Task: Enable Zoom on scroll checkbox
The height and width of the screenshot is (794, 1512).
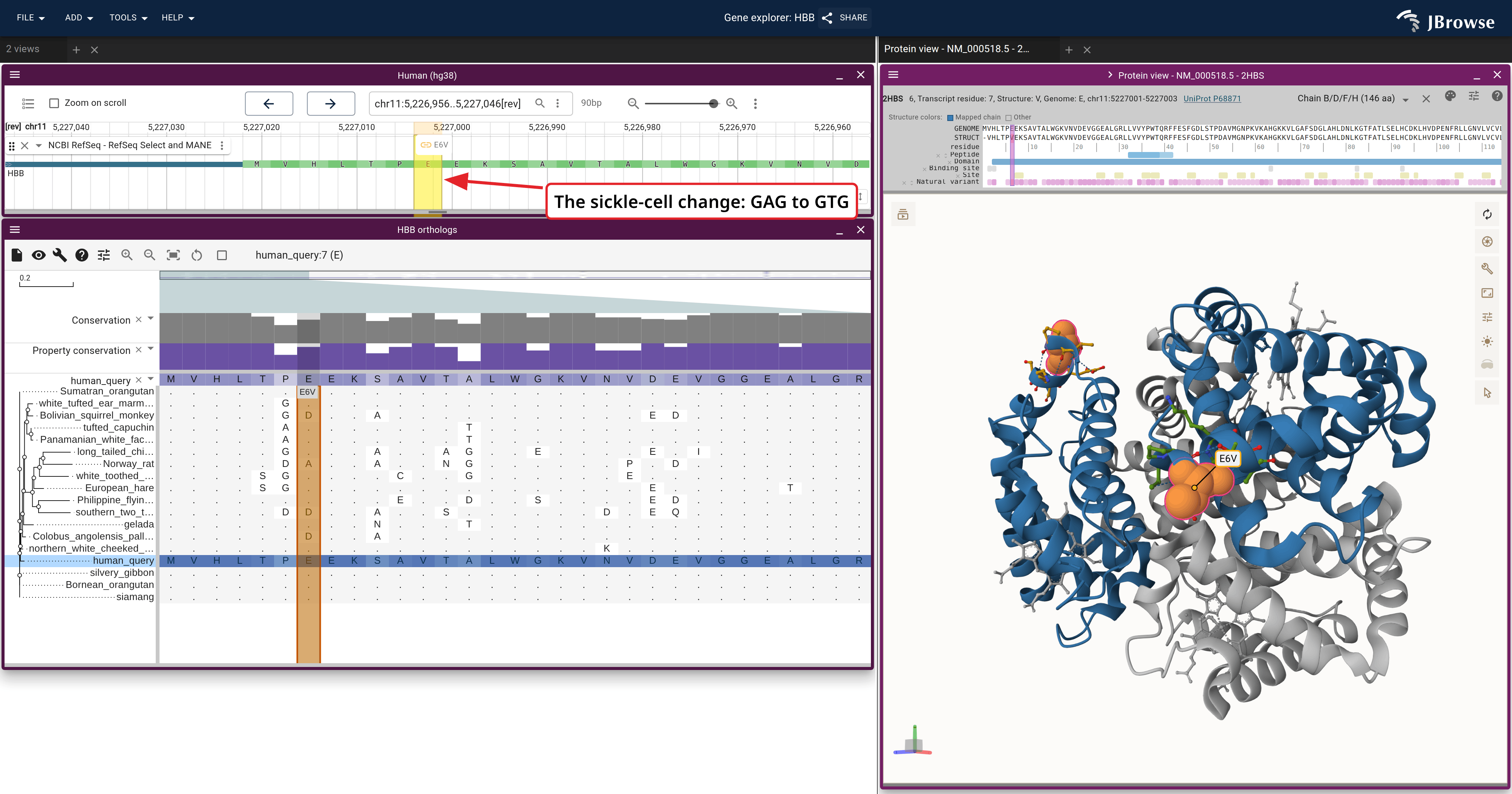Action: (x=54, y=103)
